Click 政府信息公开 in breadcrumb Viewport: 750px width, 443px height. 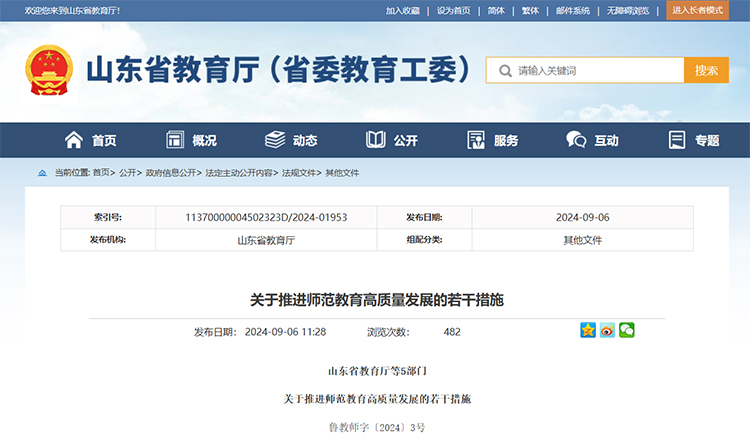pyautogui.click(x=171, y=173)
